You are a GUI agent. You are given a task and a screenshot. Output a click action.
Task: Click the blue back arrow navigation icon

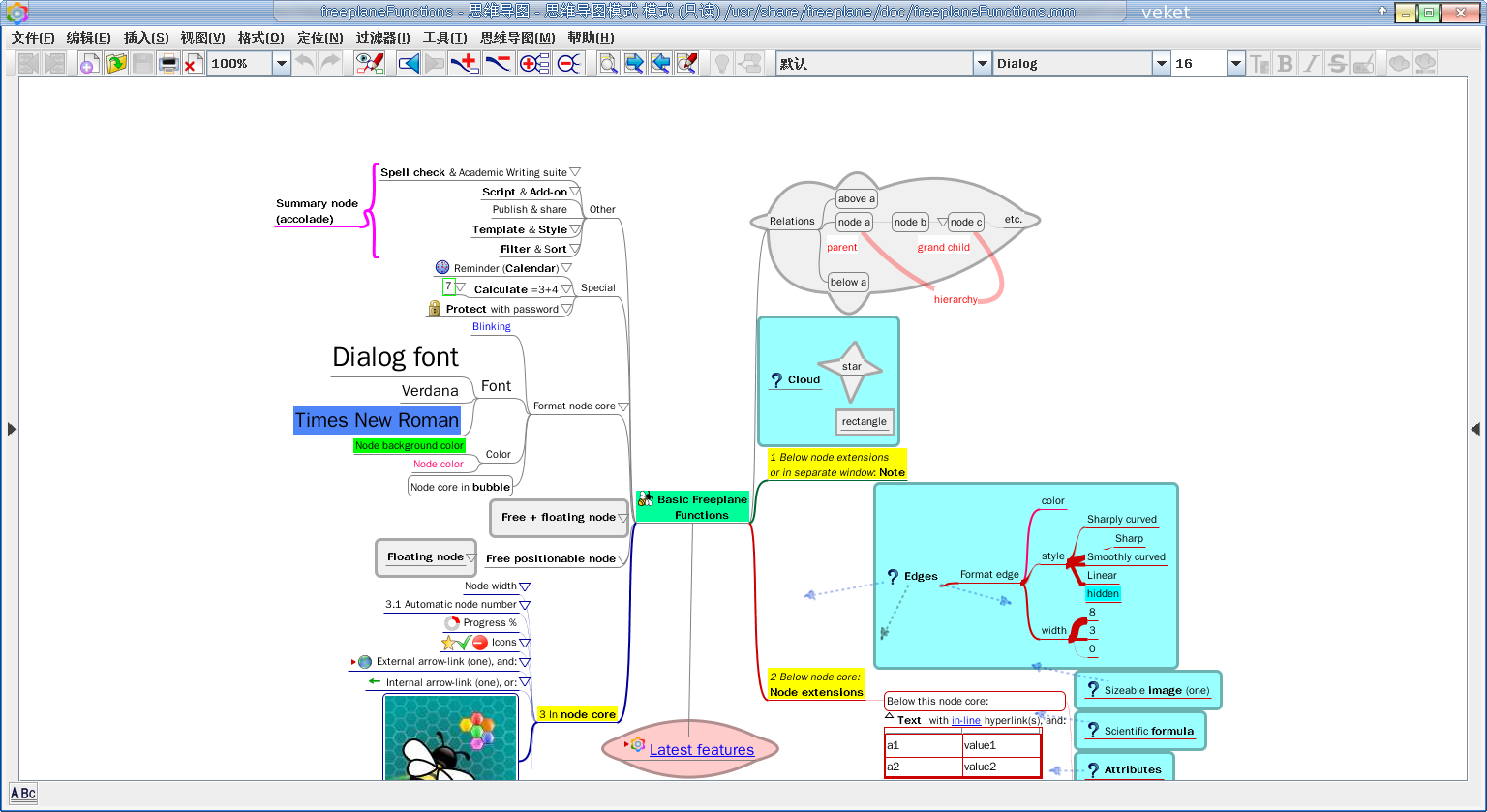pos(409,64)
